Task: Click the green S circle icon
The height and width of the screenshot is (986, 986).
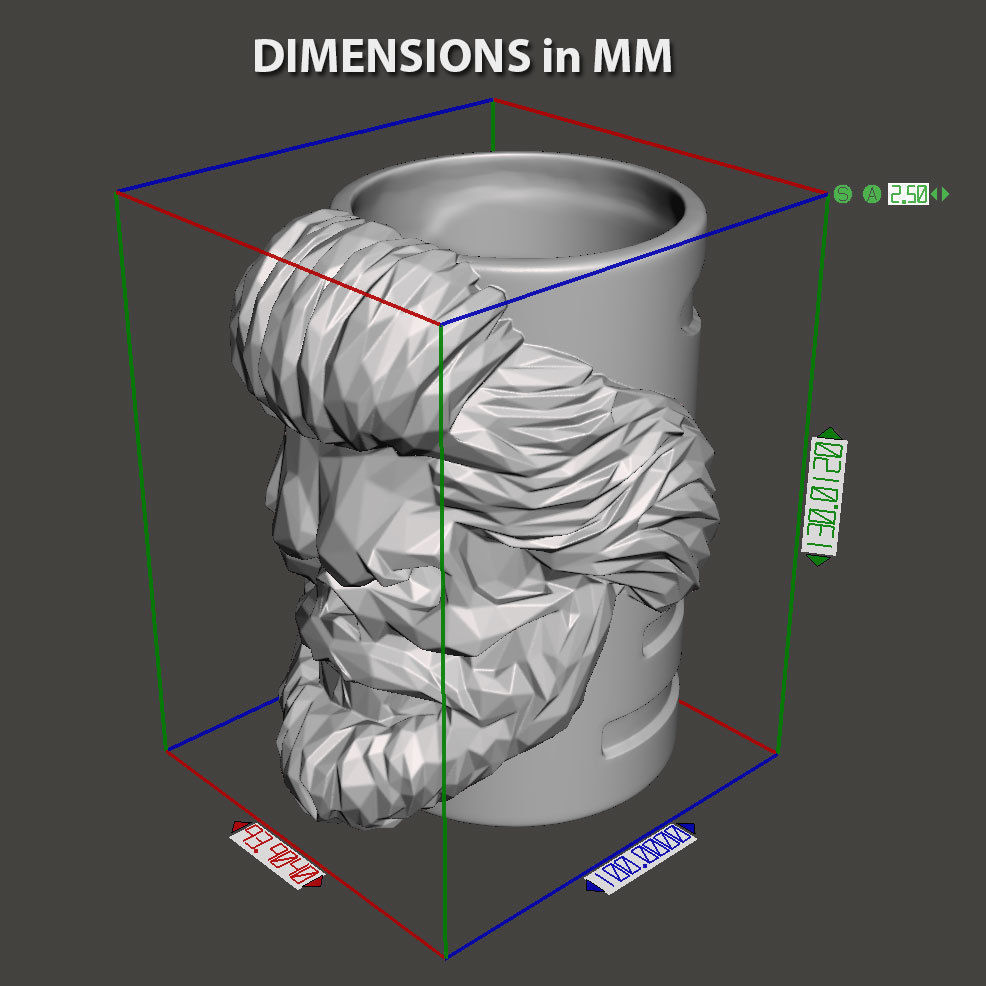Action: [843, 194]
